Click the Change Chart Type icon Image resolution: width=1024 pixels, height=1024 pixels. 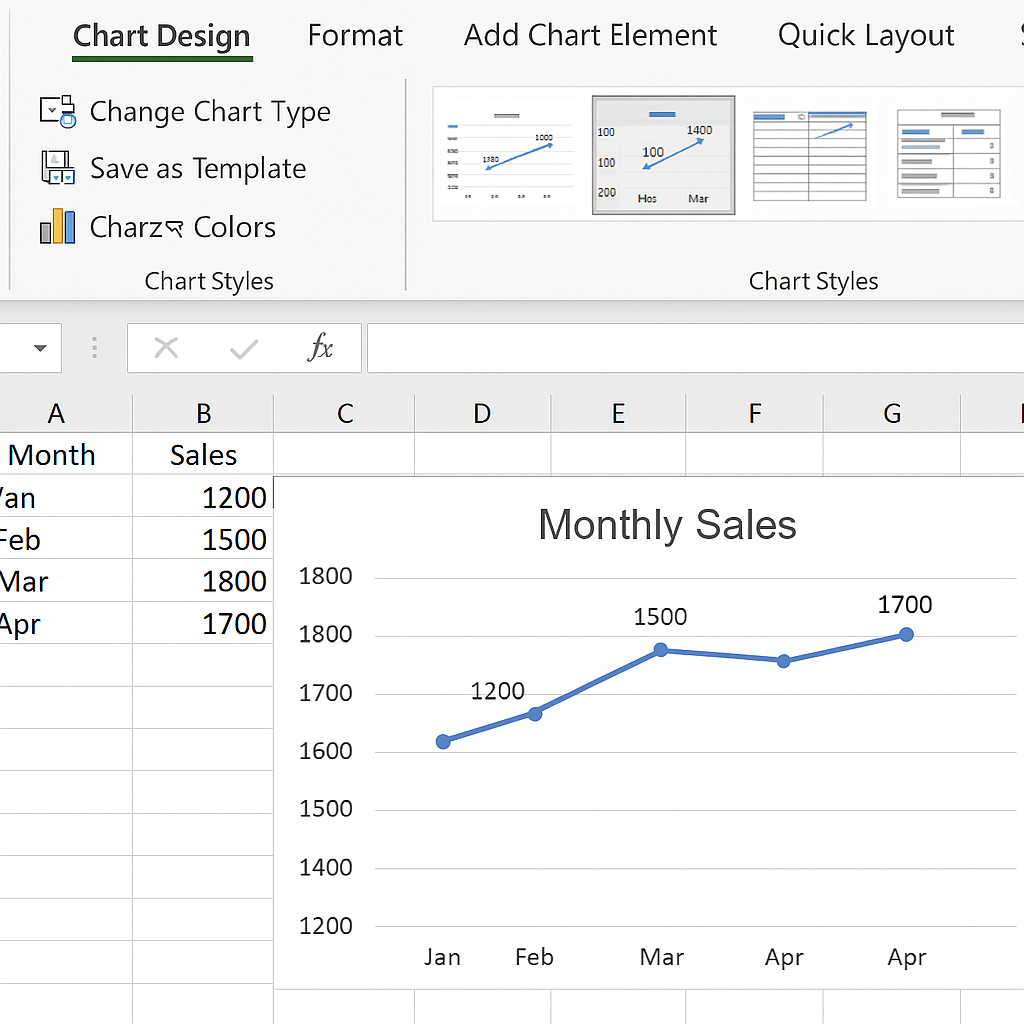click(x=58, y=111)
